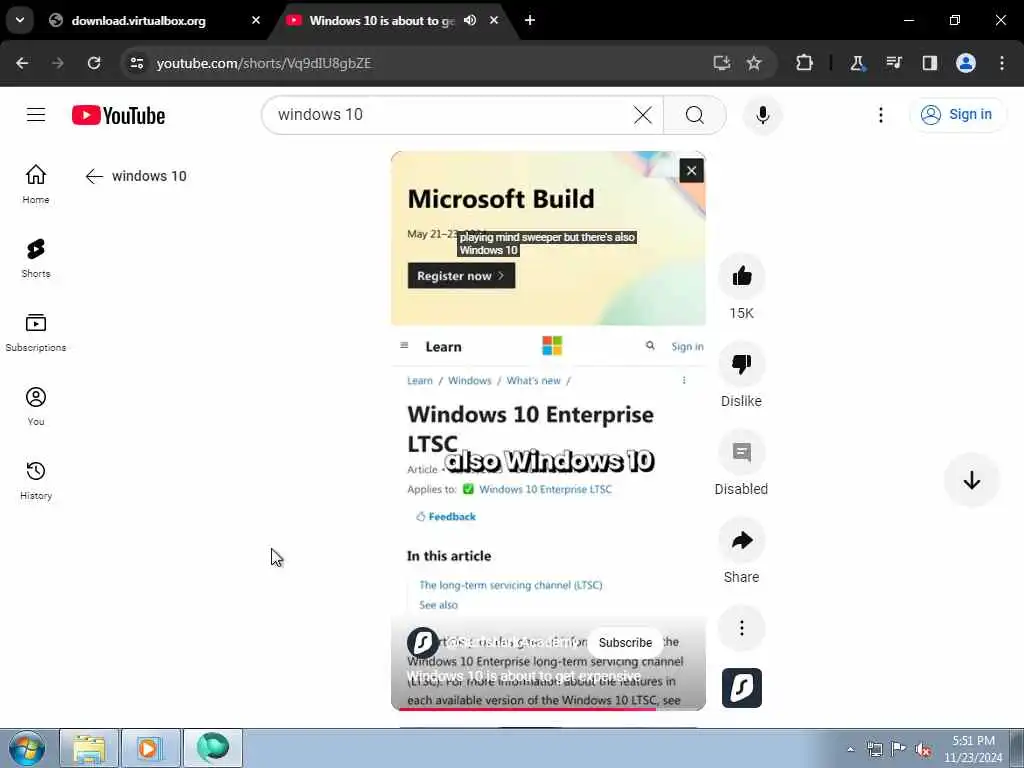Open media controls in toolbar
This screenshot has width=1024, height=768.
click(894, 63)
